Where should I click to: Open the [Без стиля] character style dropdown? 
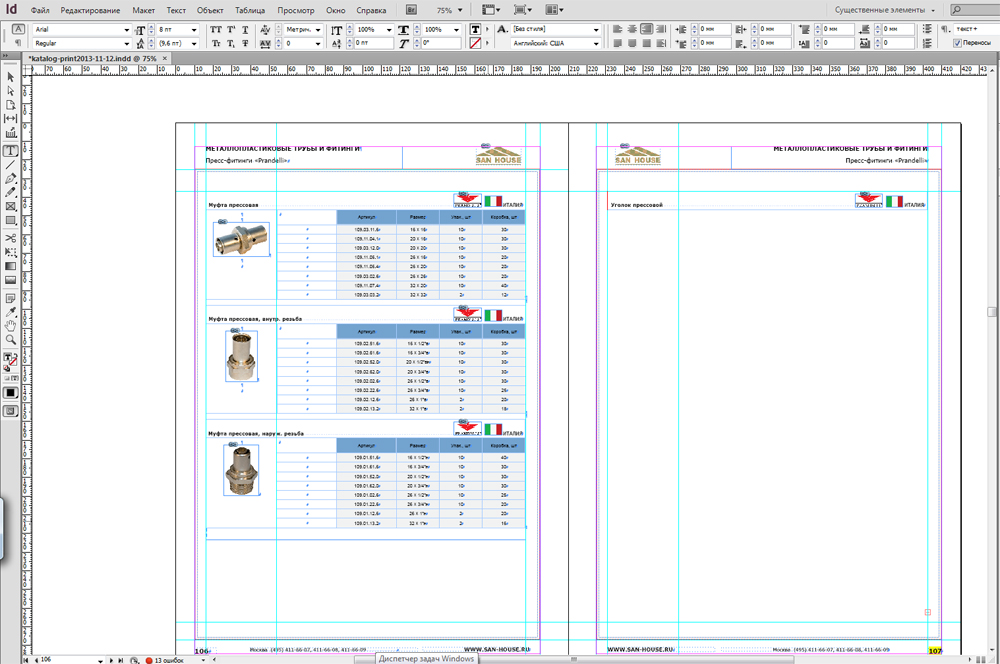(596, 30)
